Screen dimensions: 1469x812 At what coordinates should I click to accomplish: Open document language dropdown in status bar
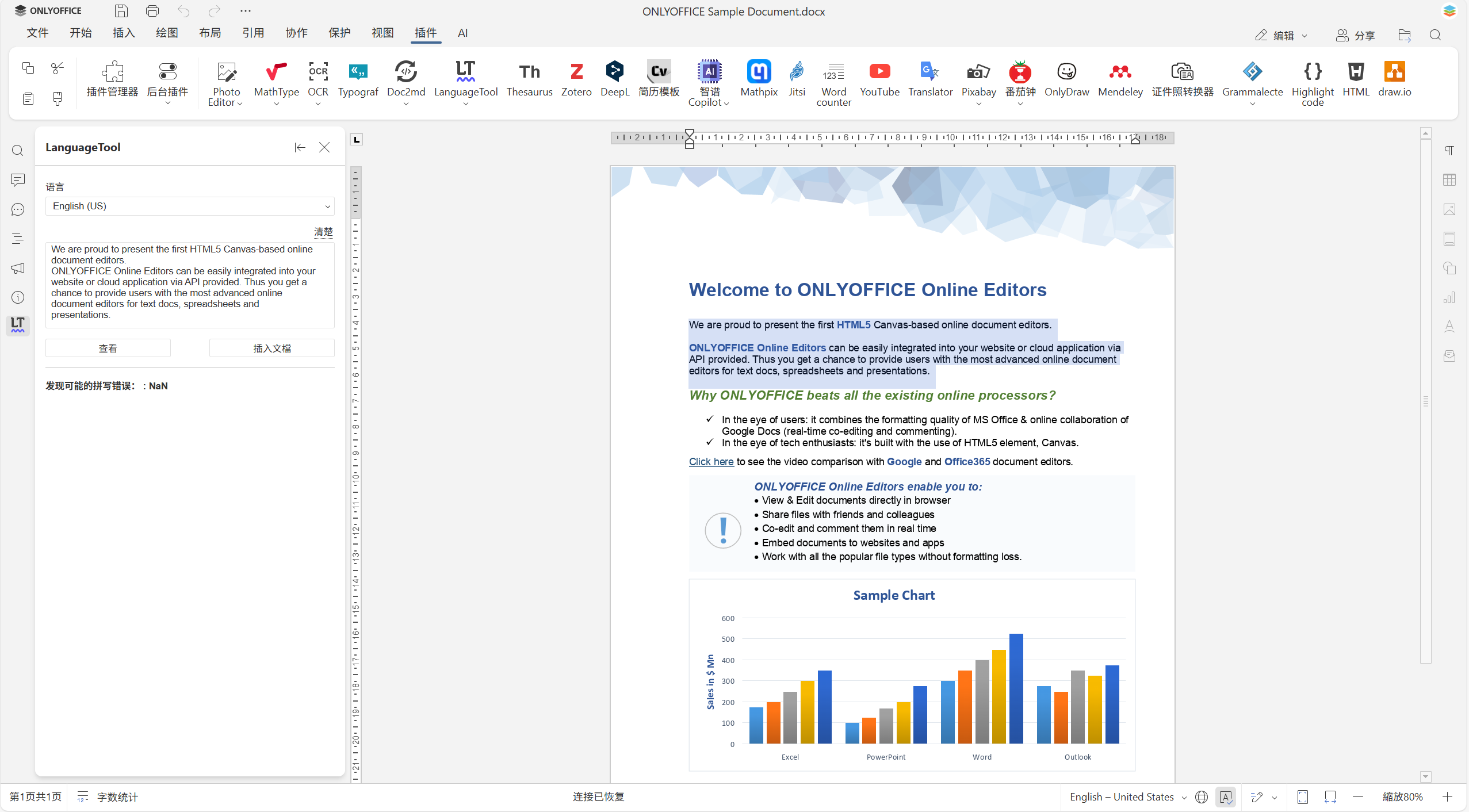click(1128, 797)
